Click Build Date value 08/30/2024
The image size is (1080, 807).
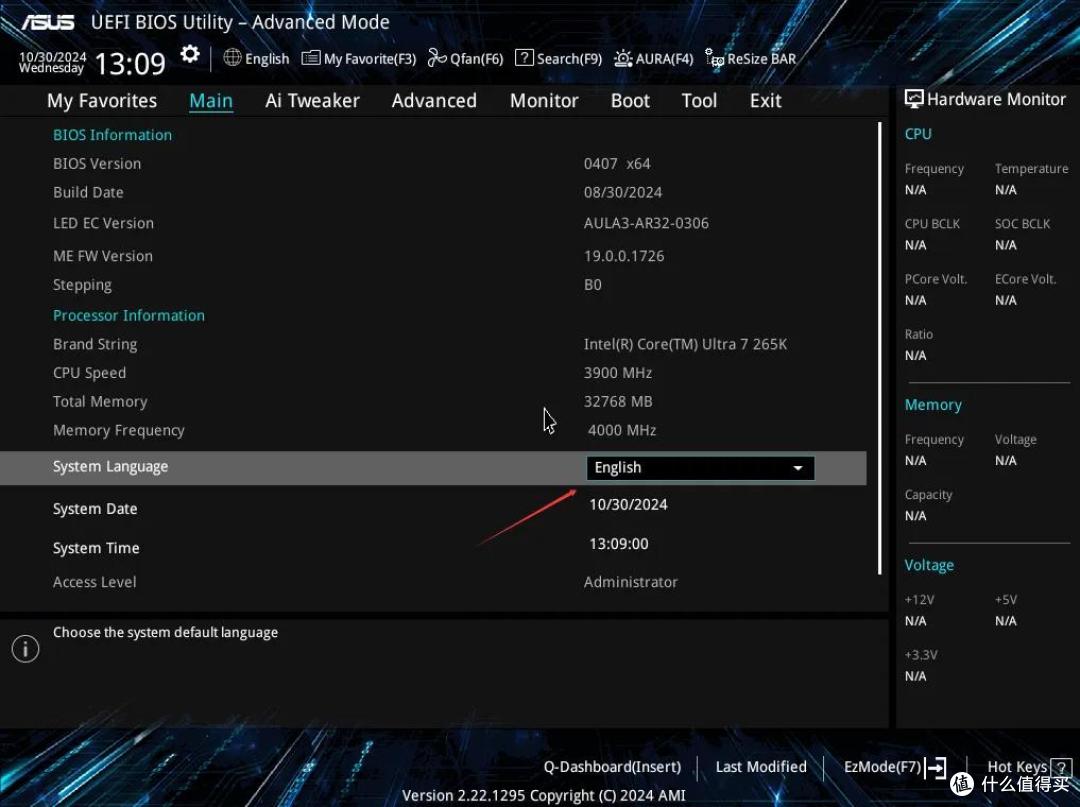623,193
